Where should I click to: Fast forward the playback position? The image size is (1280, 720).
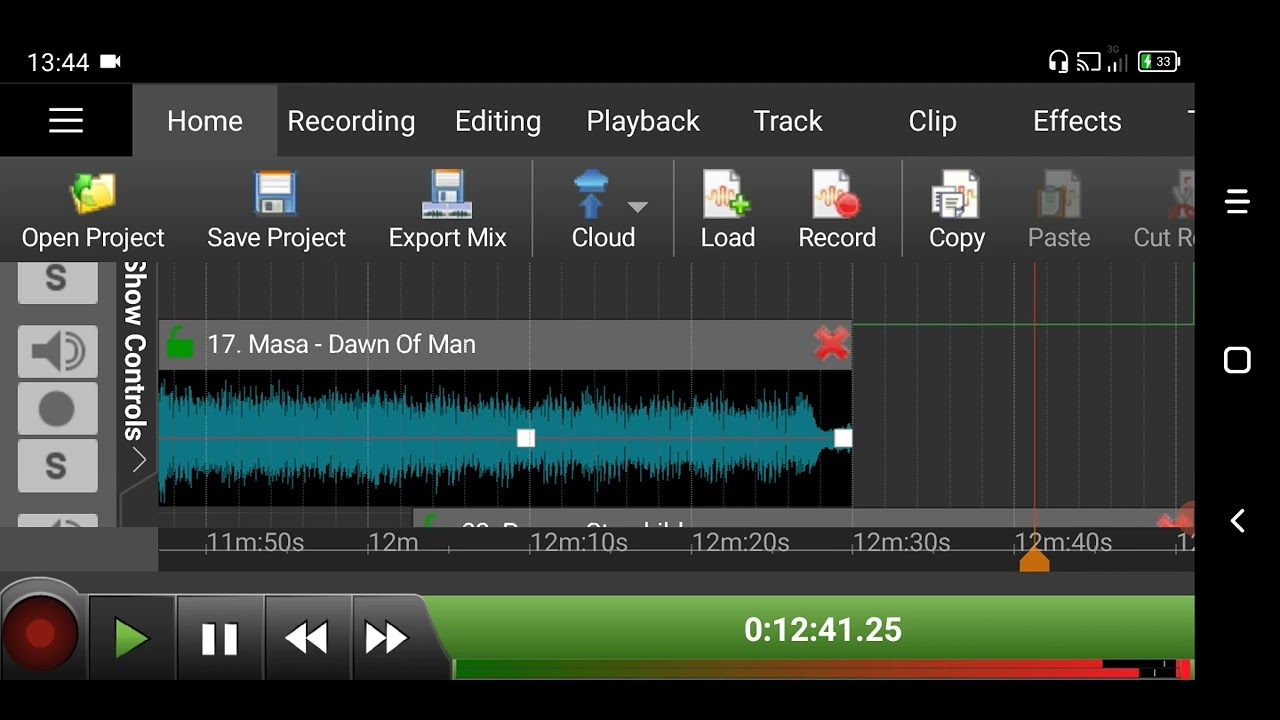(x=387, y=637)
